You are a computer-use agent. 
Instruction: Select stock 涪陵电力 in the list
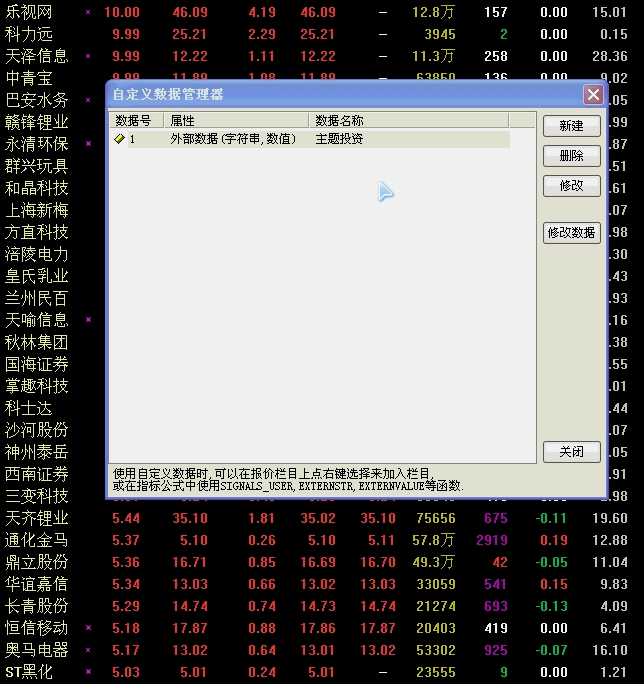(x=37, y=254)
